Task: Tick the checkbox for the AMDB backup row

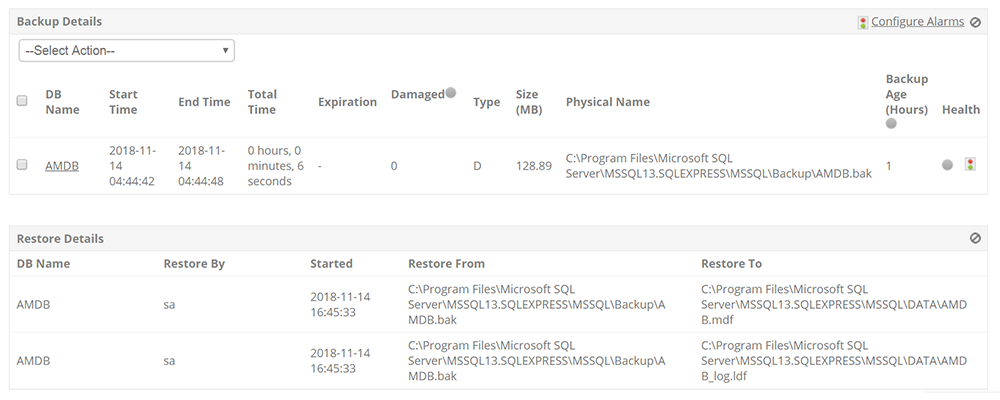Action: [x=22, y=165]
